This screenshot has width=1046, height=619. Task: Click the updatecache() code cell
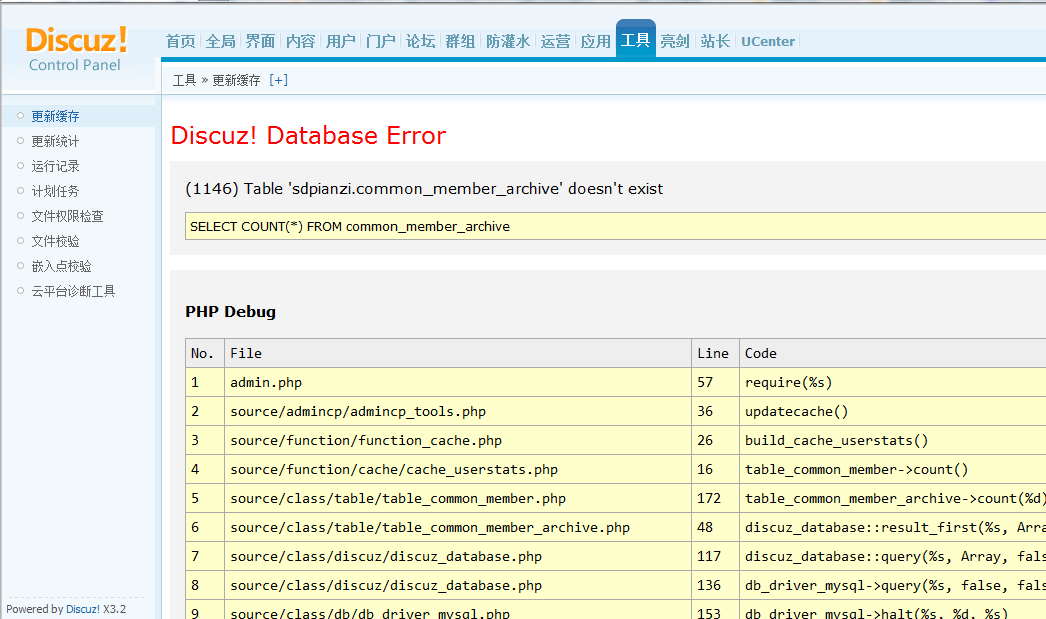(x=893, y=412)
